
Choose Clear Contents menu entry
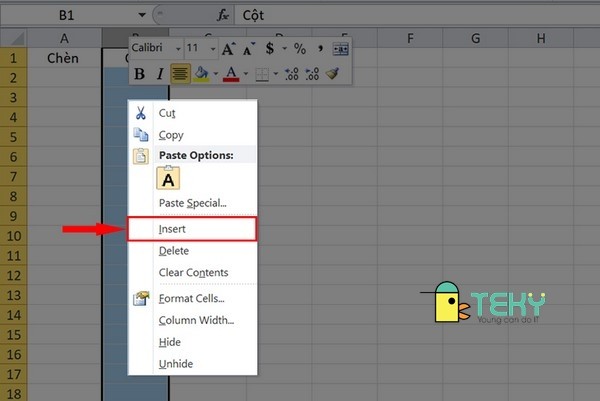(192, 272)
